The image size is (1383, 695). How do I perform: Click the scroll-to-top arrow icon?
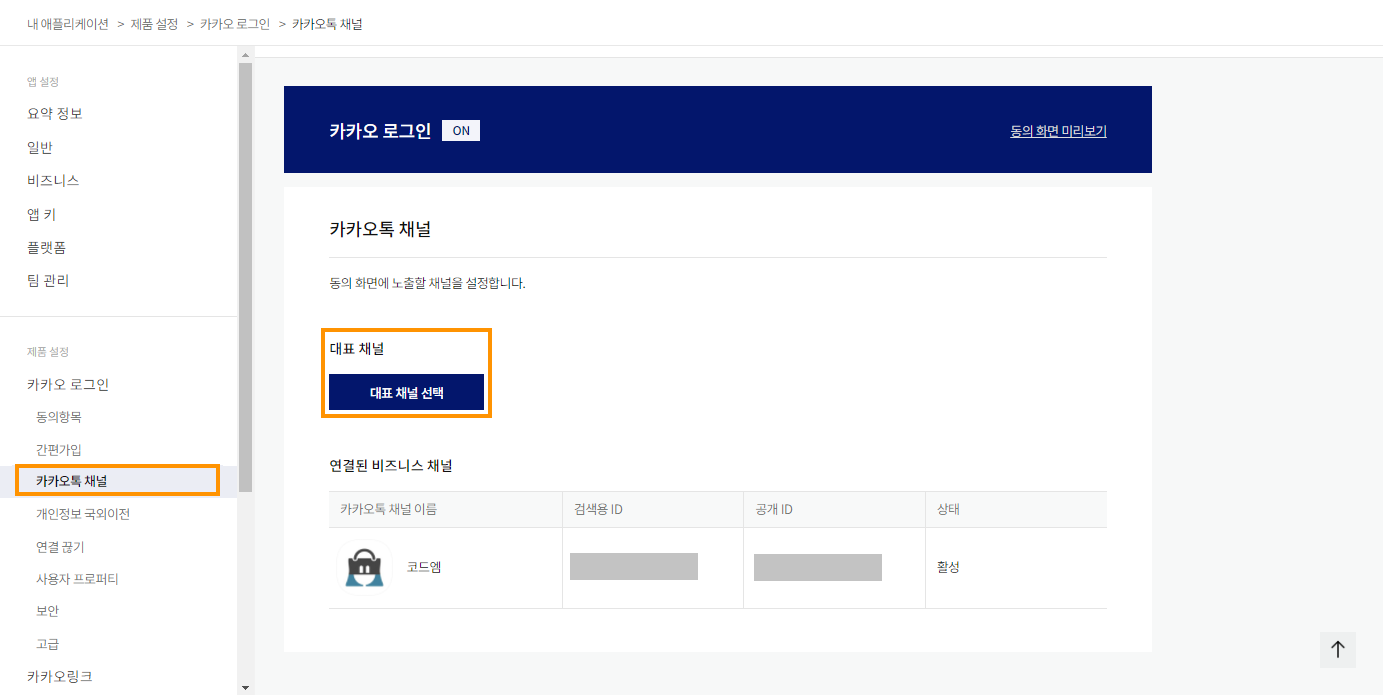pyautogui.click(x=1338, y=649)
